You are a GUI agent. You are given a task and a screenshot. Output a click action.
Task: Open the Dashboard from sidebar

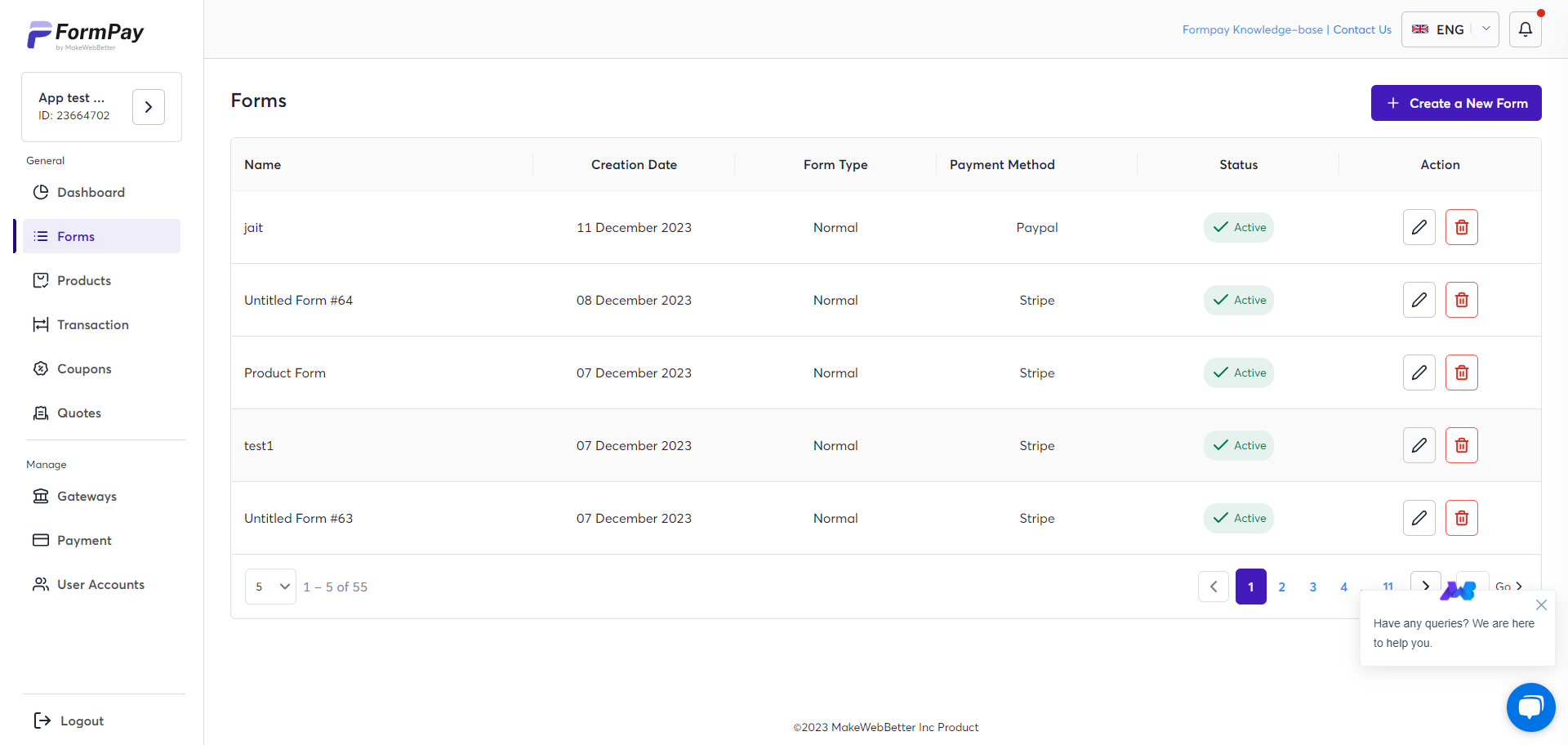pyautogui.click(x=91, y=192)
